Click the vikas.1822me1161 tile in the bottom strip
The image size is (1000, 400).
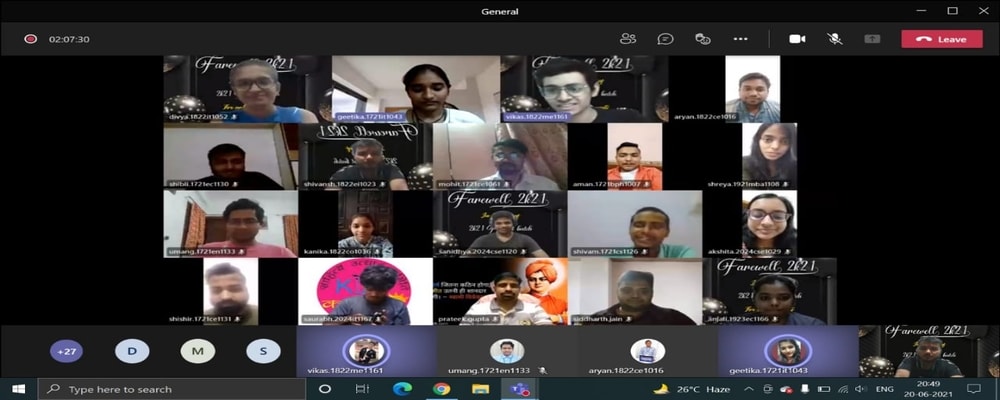366,351
